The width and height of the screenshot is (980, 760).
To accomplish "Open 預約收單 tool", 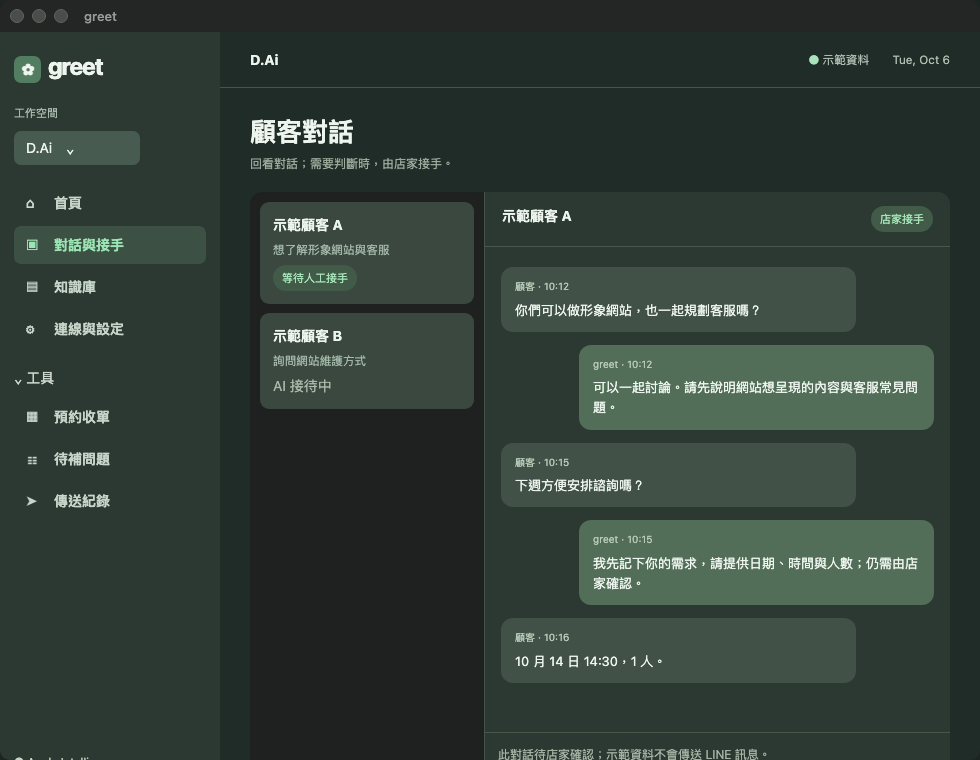I will click(x=110, y=417).
